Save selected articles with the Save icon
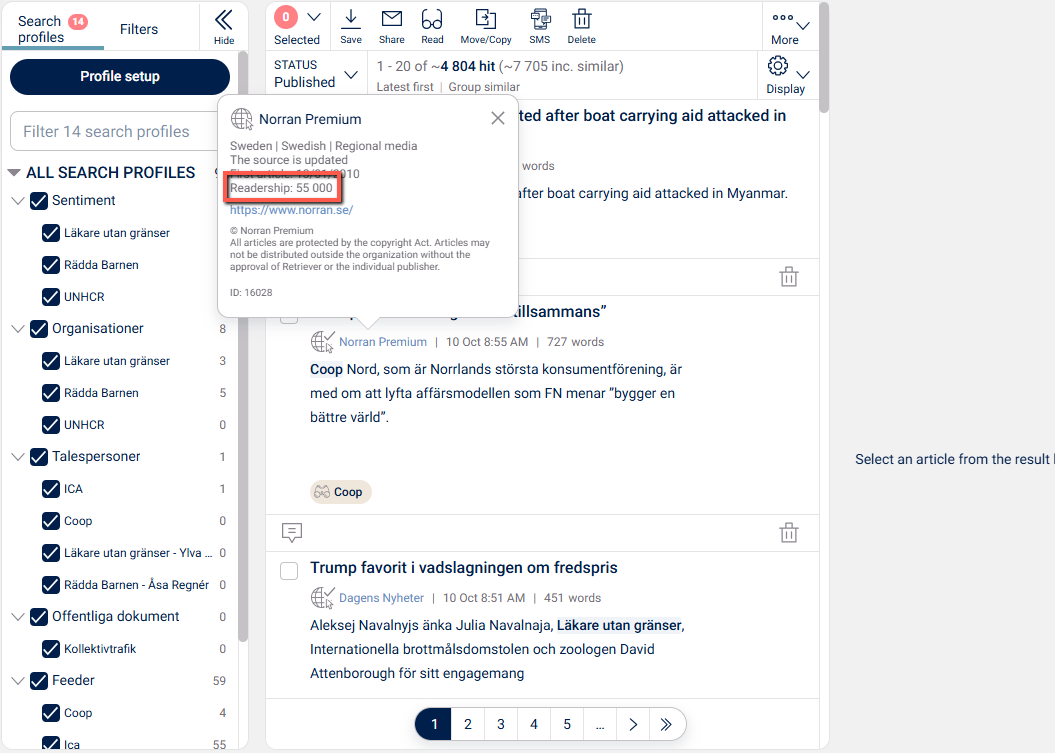This screenshot has height=753, width=1055. pyautogui.click(x=351, y=20)
